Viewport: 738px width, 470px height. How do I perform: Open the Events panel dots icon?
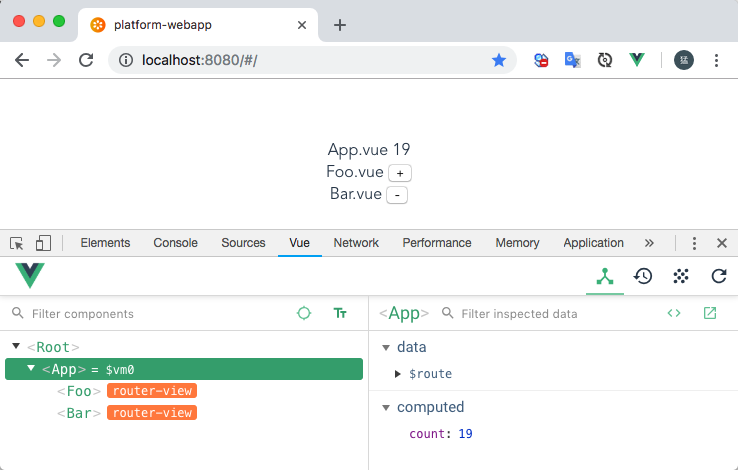(681, 277)
